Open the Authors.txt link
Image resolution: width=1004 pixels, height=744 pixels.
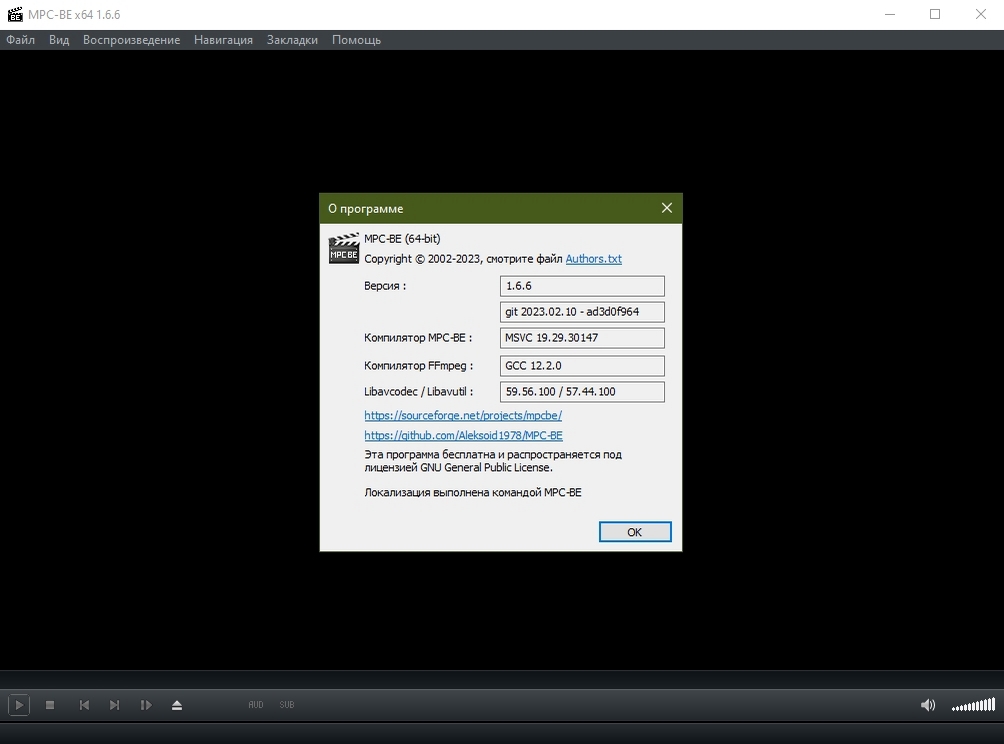pos(593,259)
